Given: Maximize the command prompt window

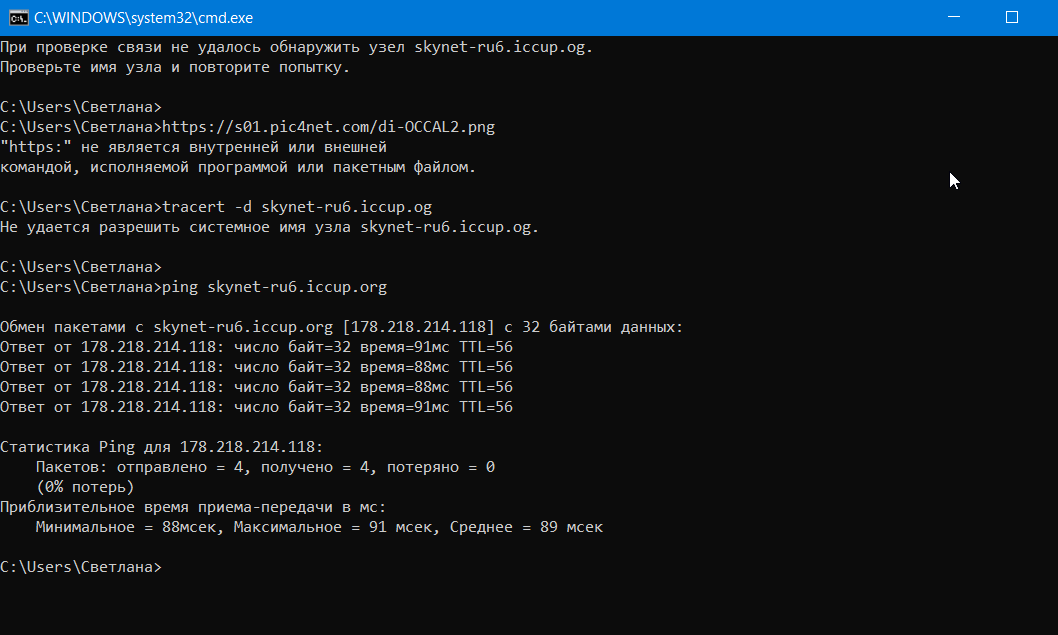Looking at the screenshot, I should 1011,17.
